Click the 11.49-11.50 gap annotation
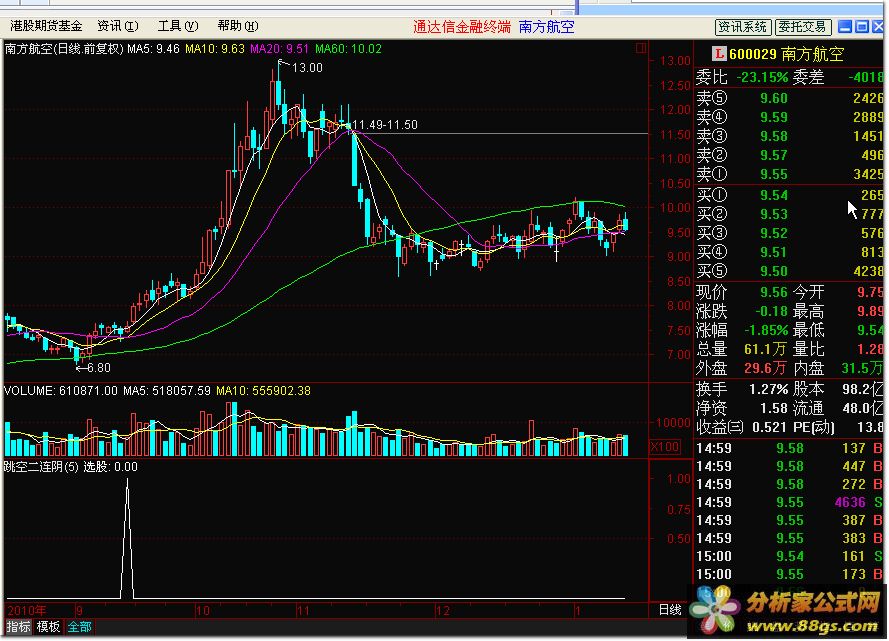Viewport: 889px width, 641px height. click(385, 125)
